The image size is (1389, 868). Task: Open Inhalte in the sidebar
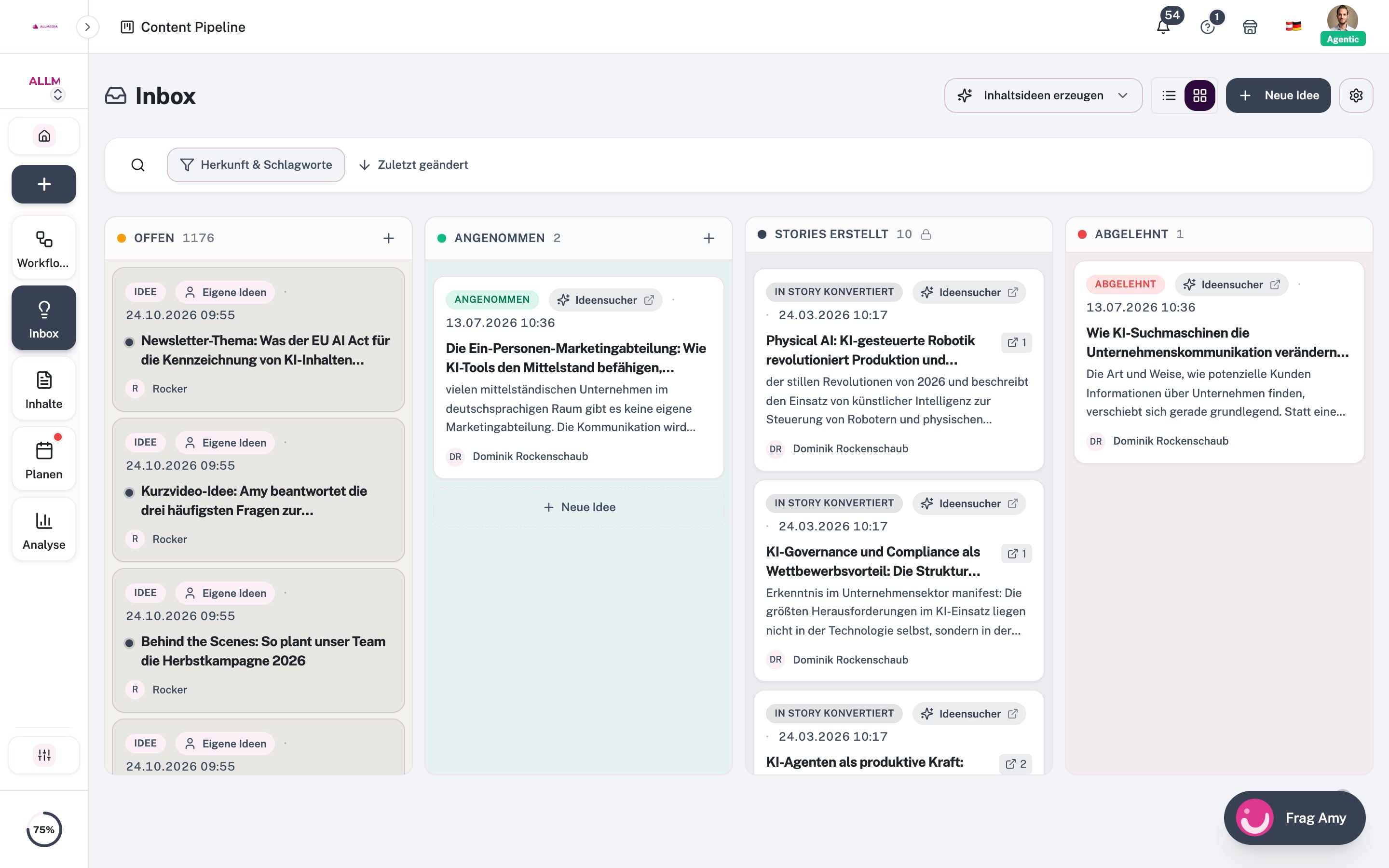click(44, 389)
